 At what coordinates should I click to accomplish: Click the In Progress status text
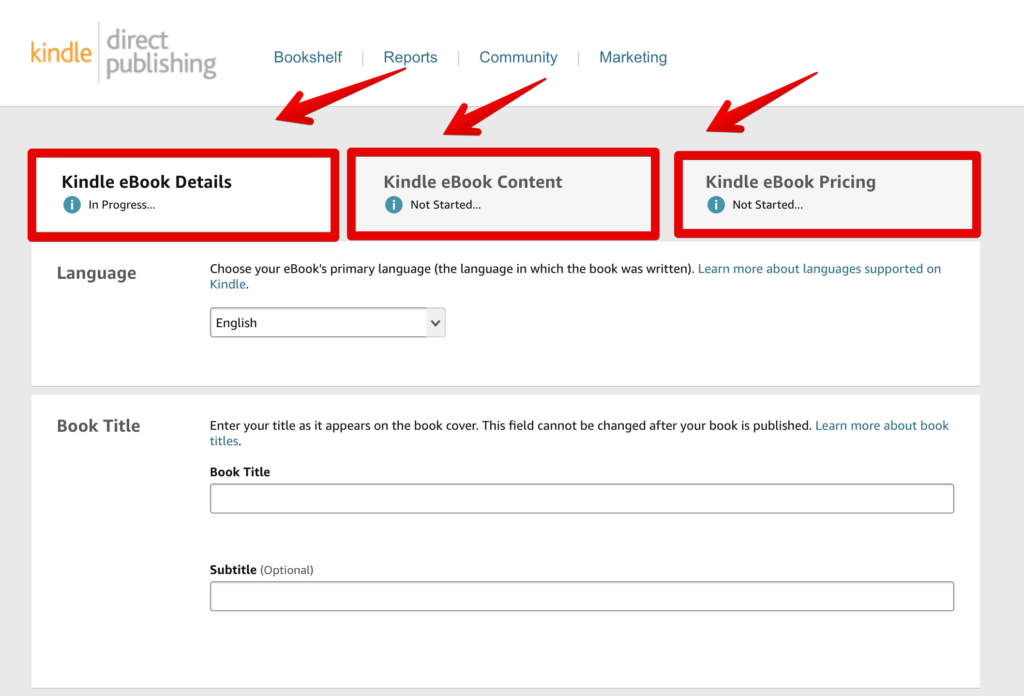pos(121,205)
